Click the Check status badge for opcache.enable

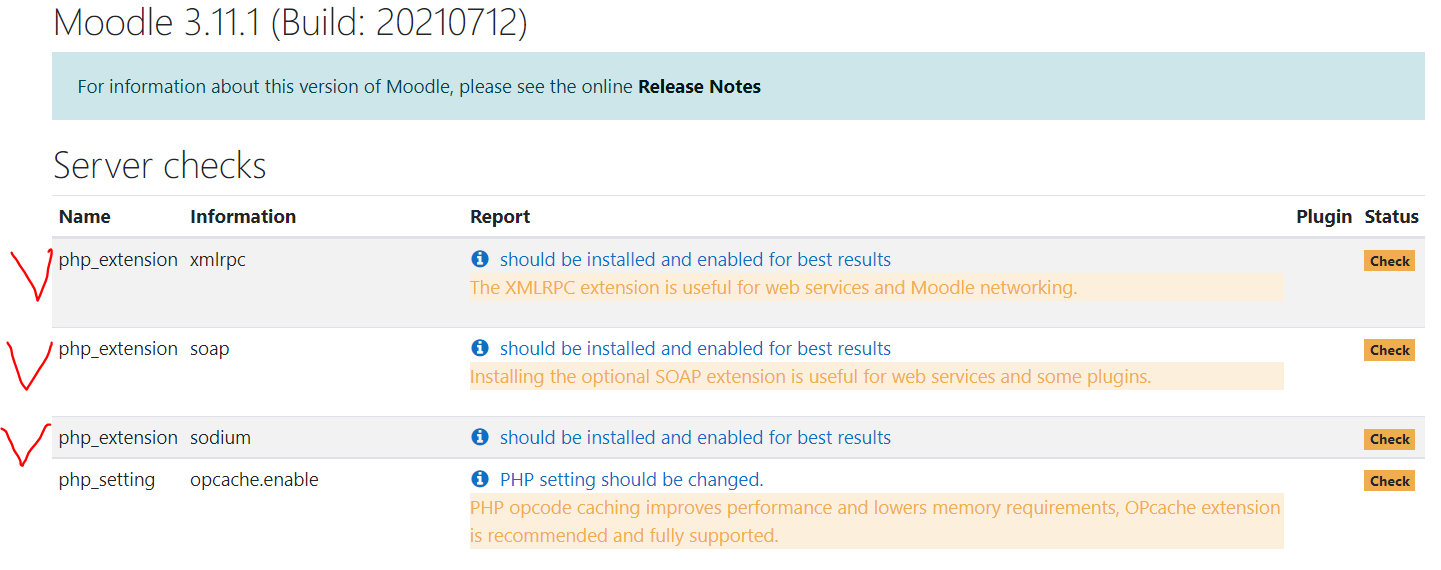coord(1389,481)
